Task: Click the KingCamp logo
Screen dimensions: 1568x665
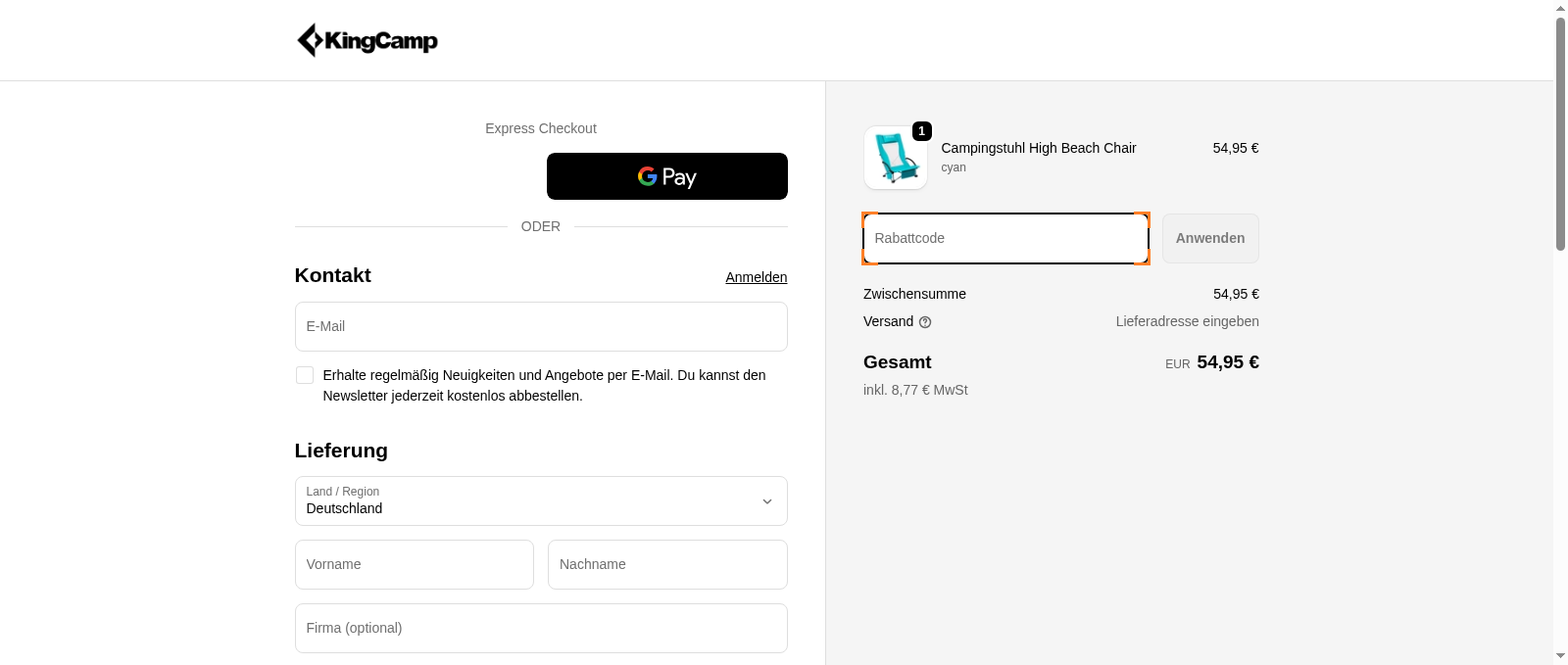Action: [x=367, y=40]
